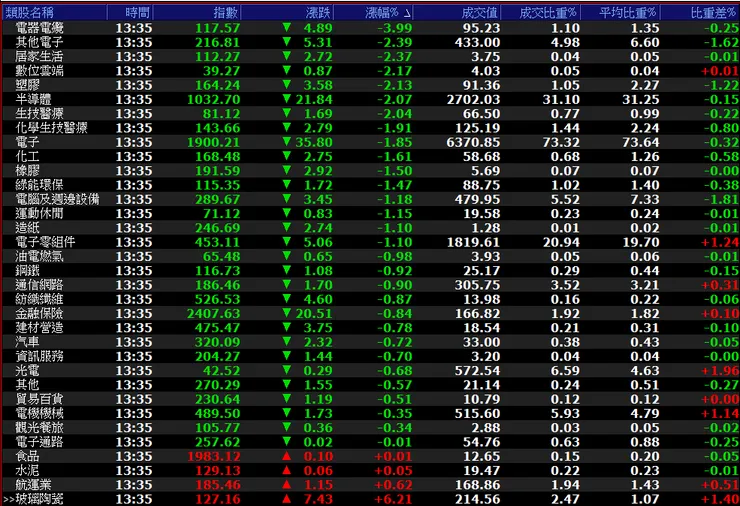
Task: Click the 食品 index value 1983.12
Action: (x=214, y=456)
